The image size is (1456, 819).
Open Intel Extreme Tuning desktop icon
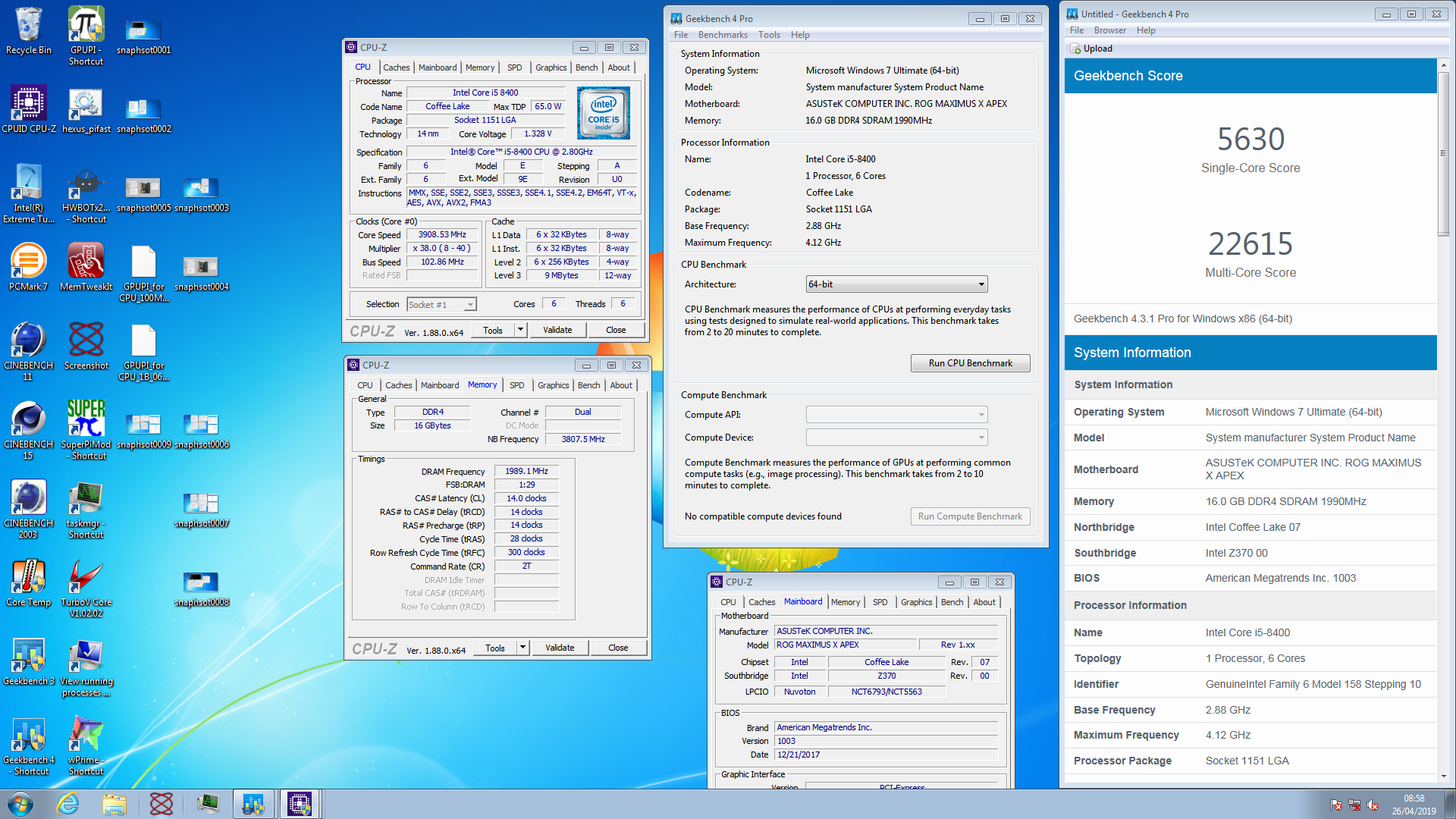(x=29, y=194)
